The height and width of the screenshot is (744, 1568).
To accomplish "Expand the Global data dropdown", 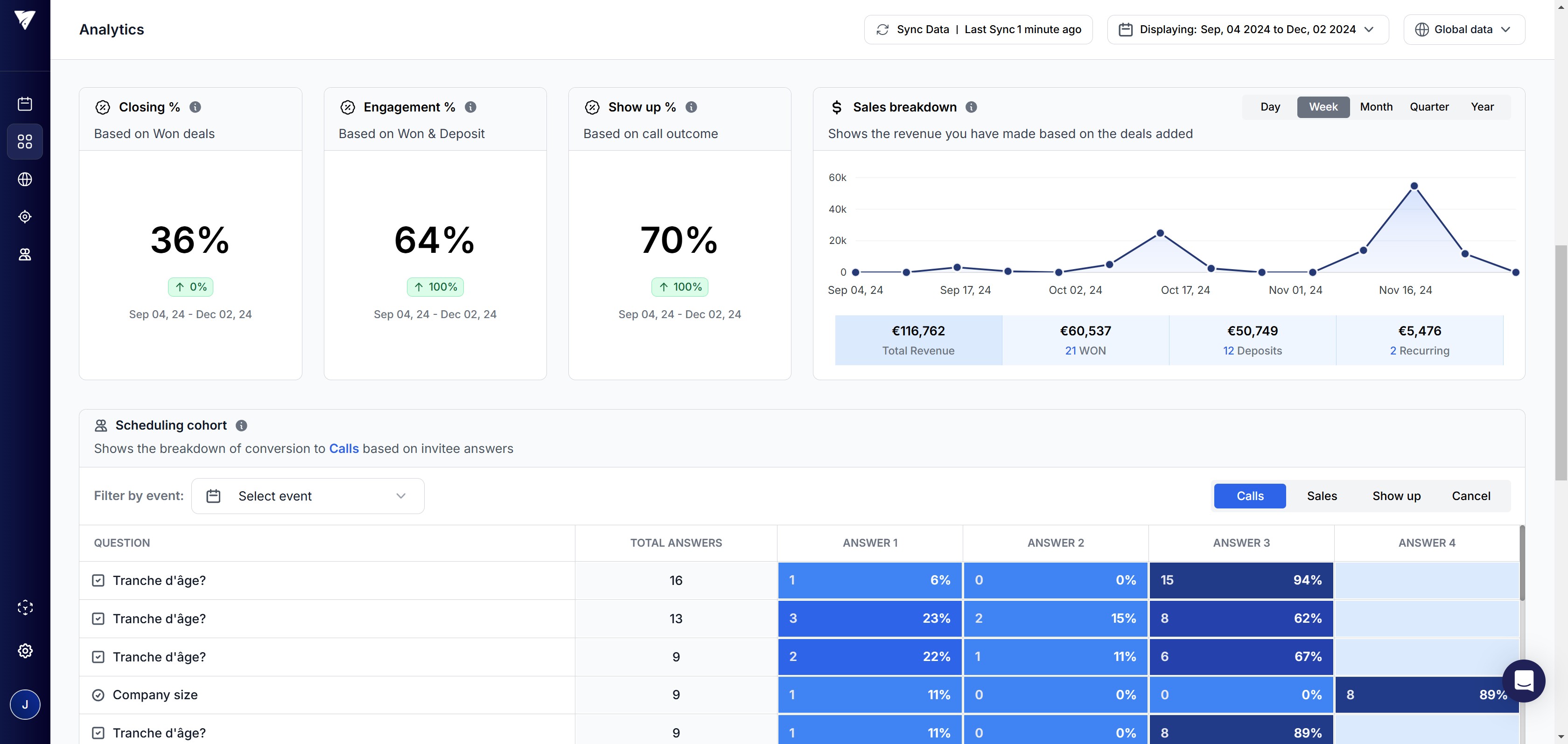I will pyautogui.click(x=1463, y=29).
